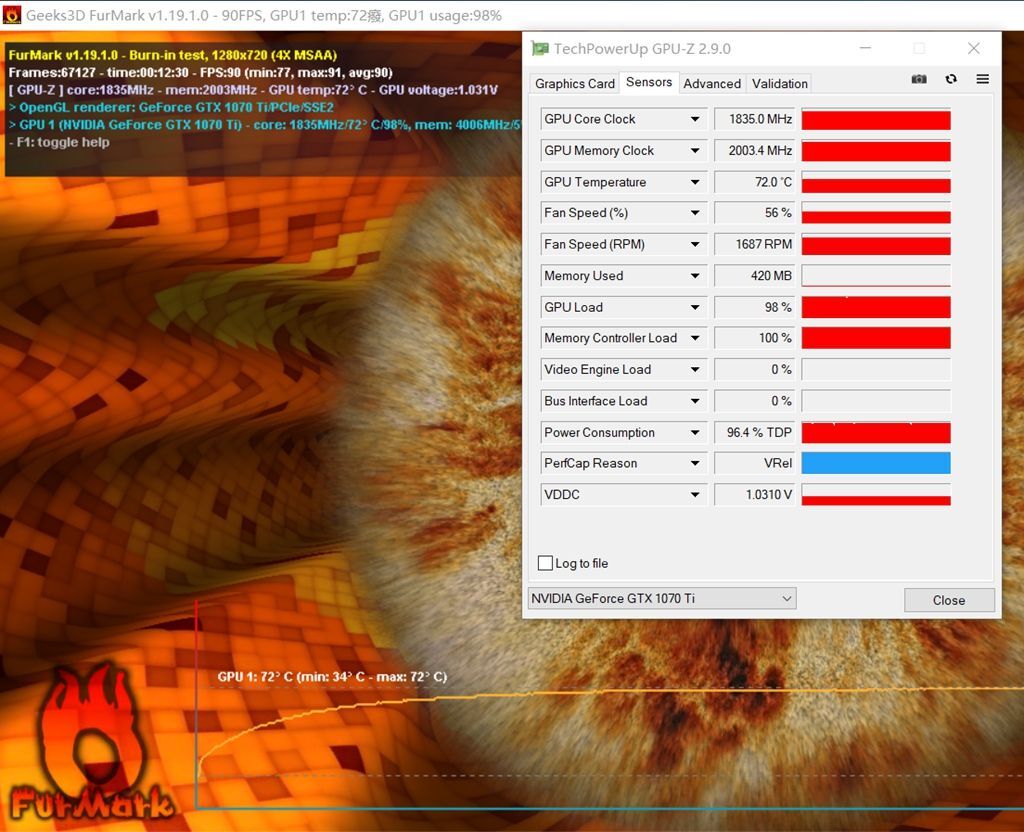Click the 56 % fan speed value
The width and height of the screenshot is (1024, 832).
pyautogui.click(x=755, y=213)
